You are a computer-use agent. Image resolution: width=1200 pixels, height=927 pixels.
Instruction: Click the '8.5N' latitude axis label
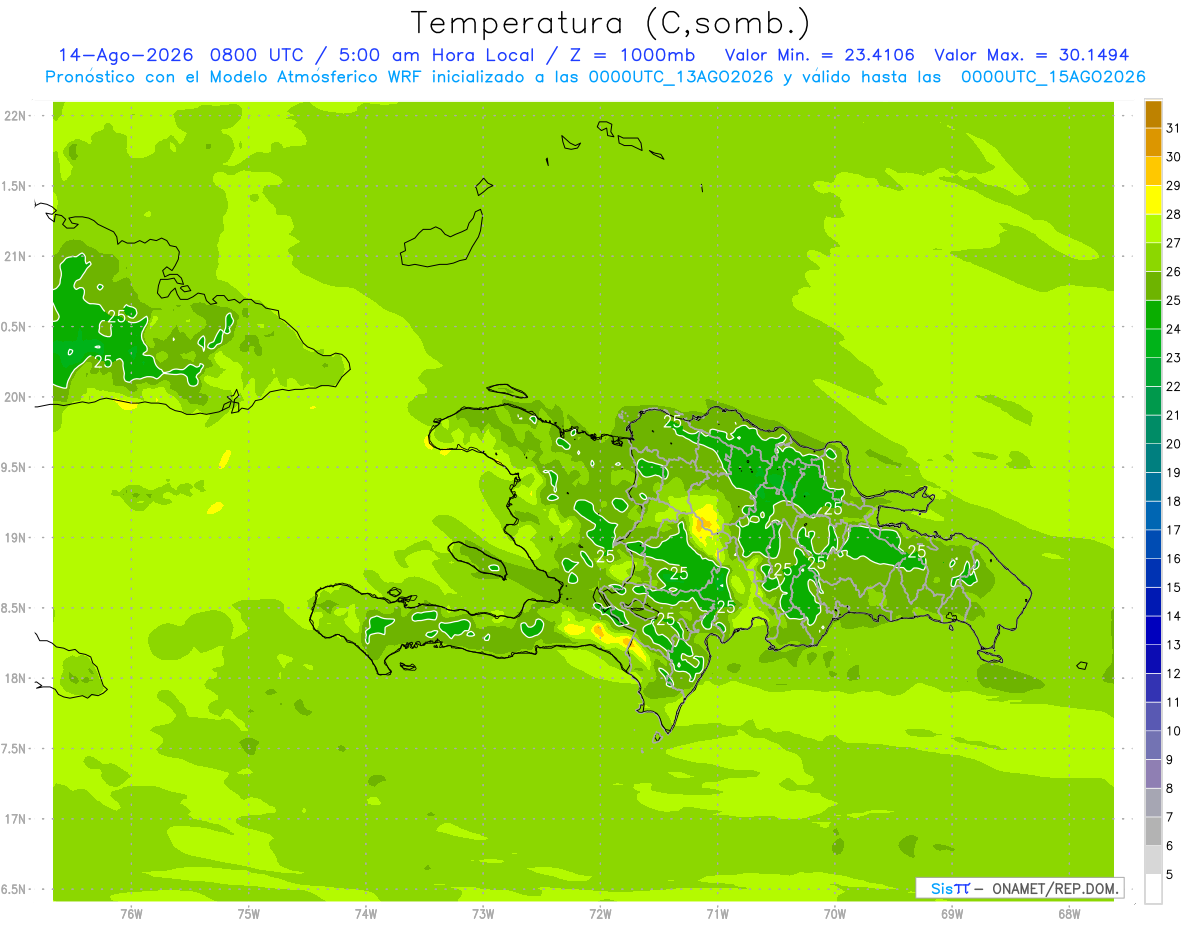coord(15,608)
